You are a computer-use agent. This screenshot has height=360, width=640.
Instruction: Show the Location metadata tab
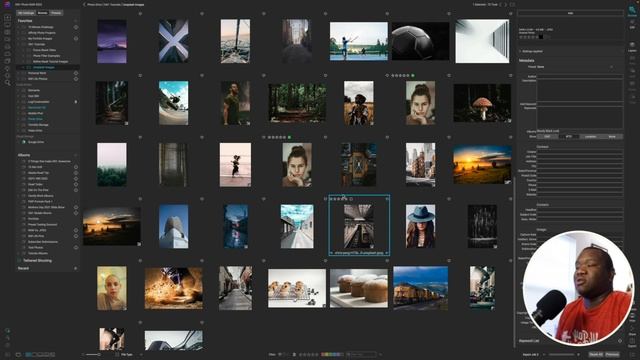590,137
